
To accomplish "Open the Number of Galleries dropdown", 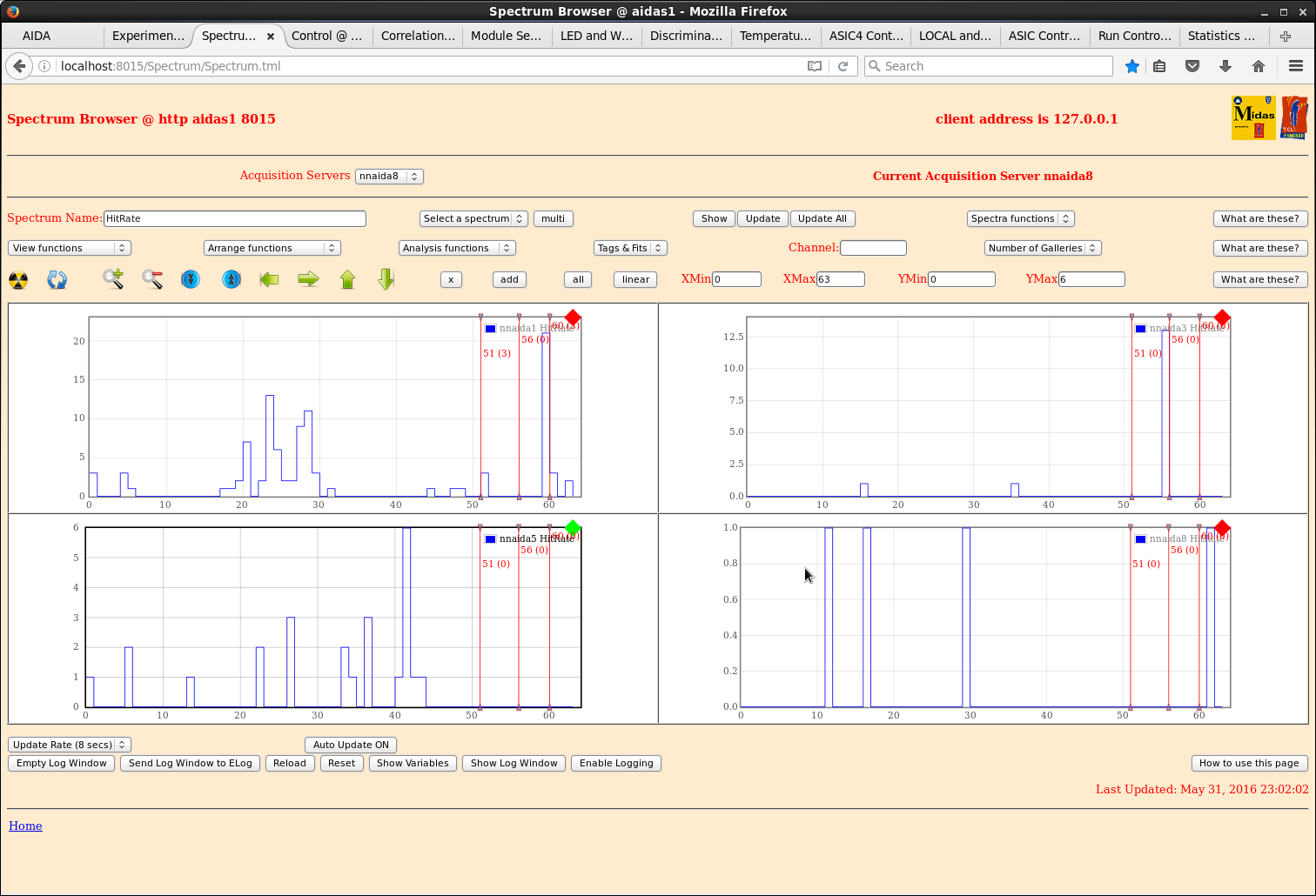I will tap(1043, 248).
